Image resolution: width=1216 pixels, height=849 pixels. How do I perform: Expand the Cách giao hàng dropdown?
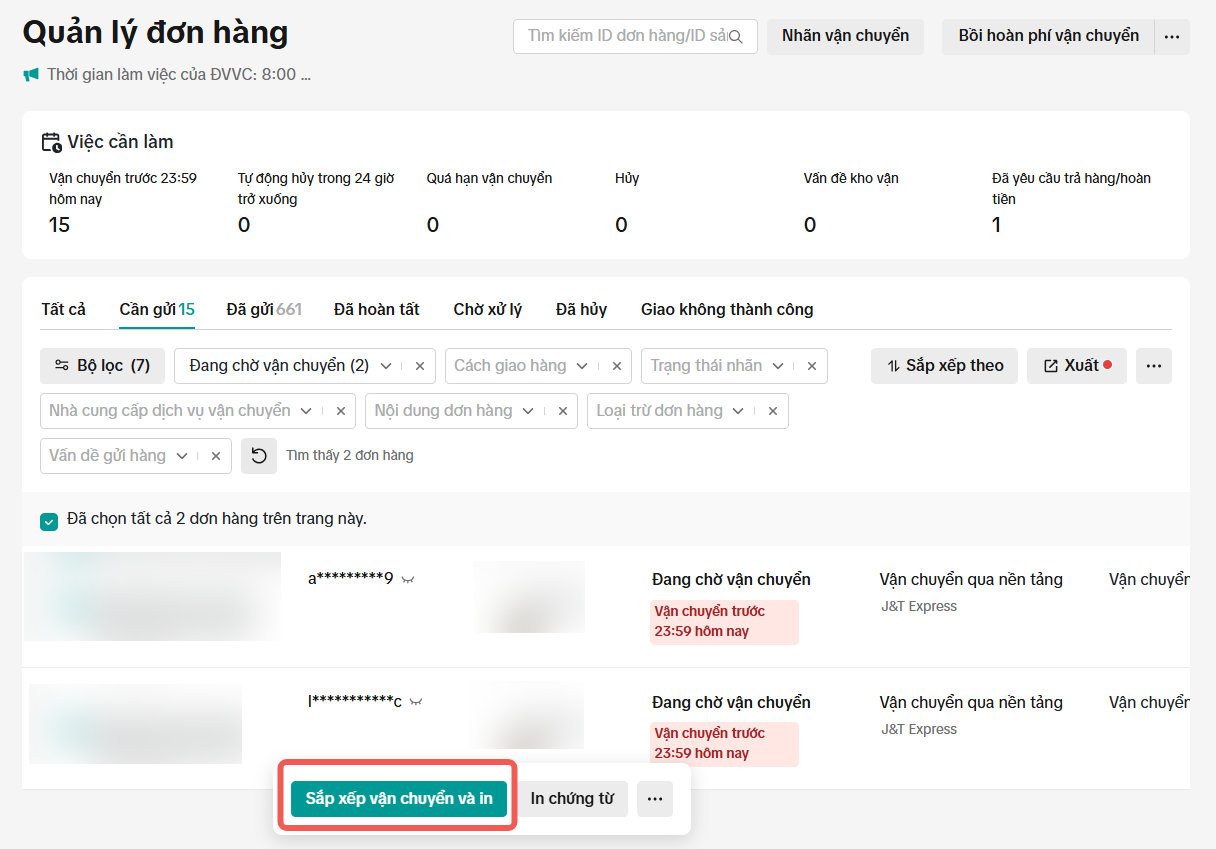pos(584,366)
